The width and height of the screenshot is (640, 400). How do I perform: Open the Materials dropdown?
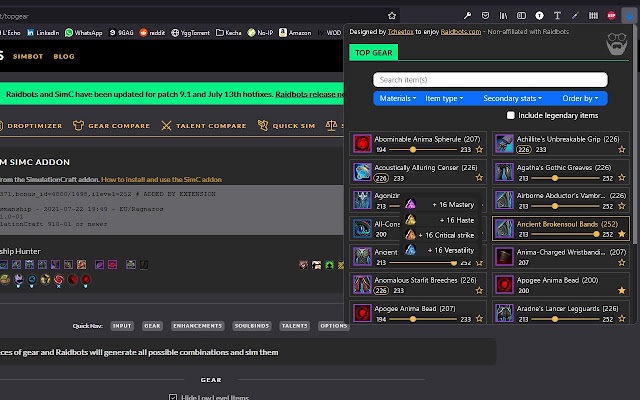click(x=398, y=98)
